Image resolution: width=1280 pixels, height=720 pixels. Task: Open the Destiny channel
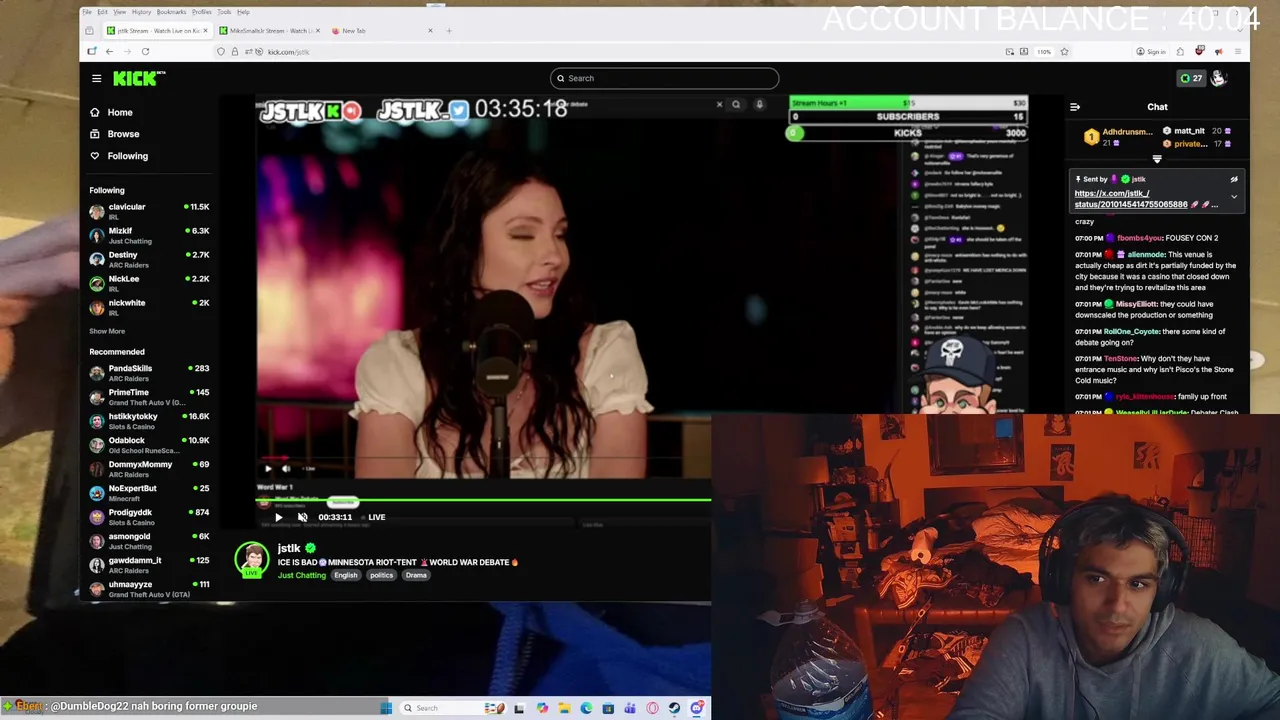click(x=149, y=259)
